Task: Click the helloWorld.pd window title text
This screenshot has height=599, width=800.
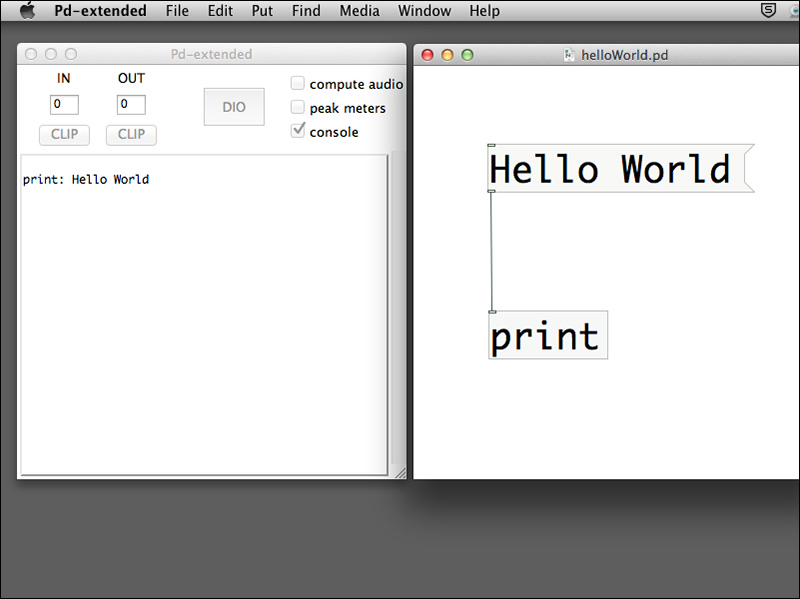Action: click(x=624, y=55)
